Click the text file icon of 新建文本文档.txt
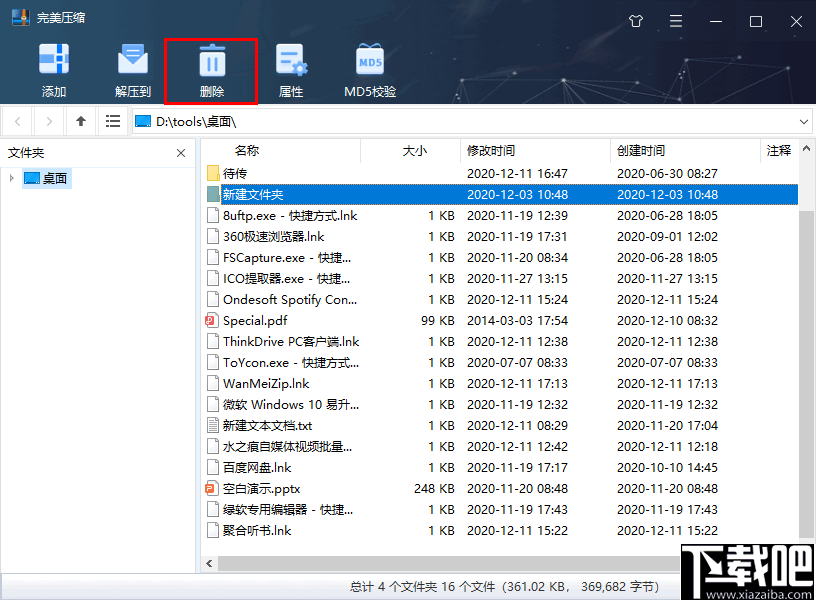This screenshot has height=600, width=816. [x=212, y=426]
